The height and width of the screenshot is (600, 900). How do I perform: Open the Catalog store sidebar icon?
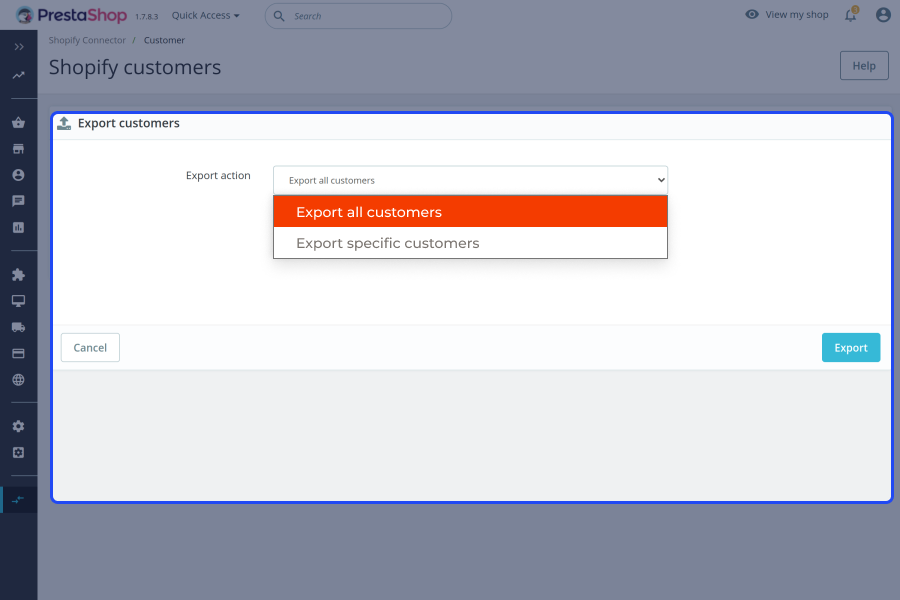click(x=18, y=149)
